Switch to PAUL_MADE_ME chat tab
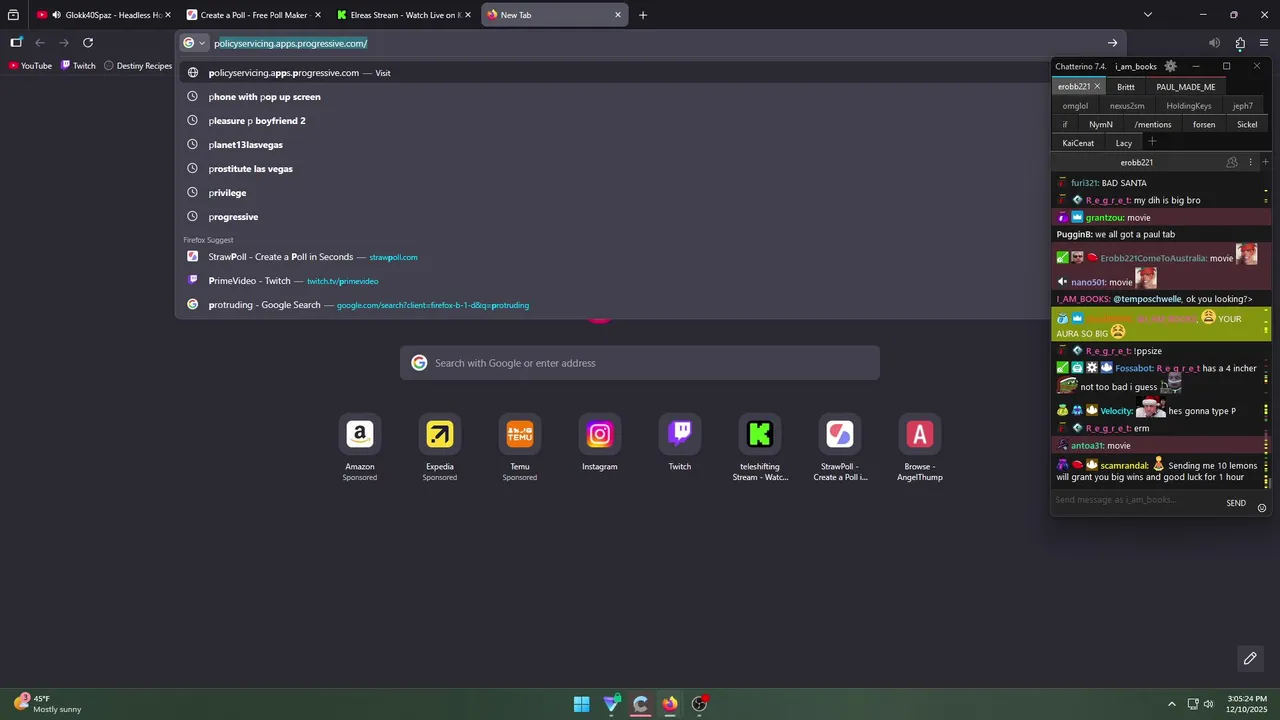Viewport: 1280px width, 720px height. pyautogui.click(x=1186, y=87)
